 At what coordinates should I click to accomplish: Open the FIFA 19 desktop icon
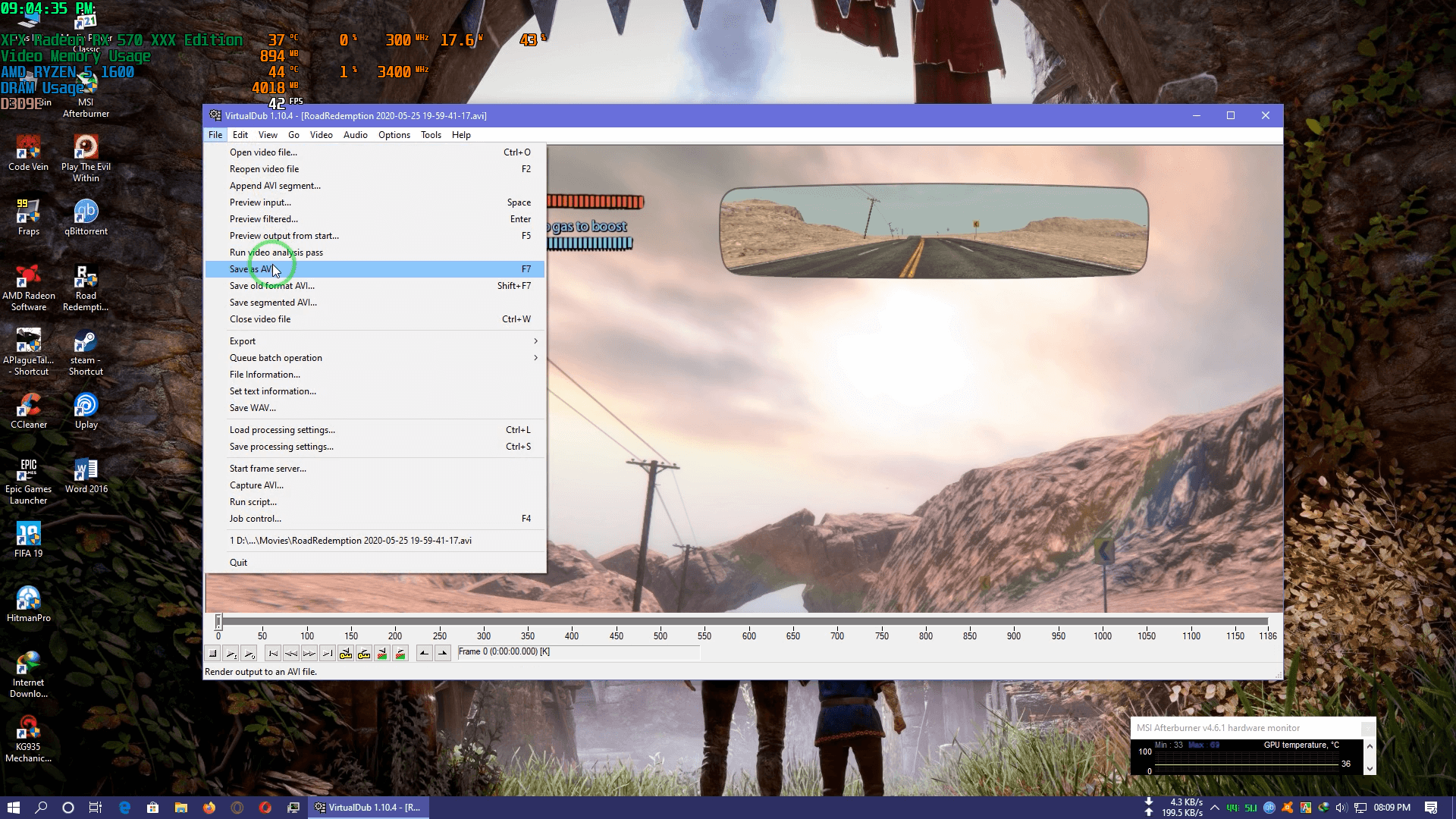(29, 539)
